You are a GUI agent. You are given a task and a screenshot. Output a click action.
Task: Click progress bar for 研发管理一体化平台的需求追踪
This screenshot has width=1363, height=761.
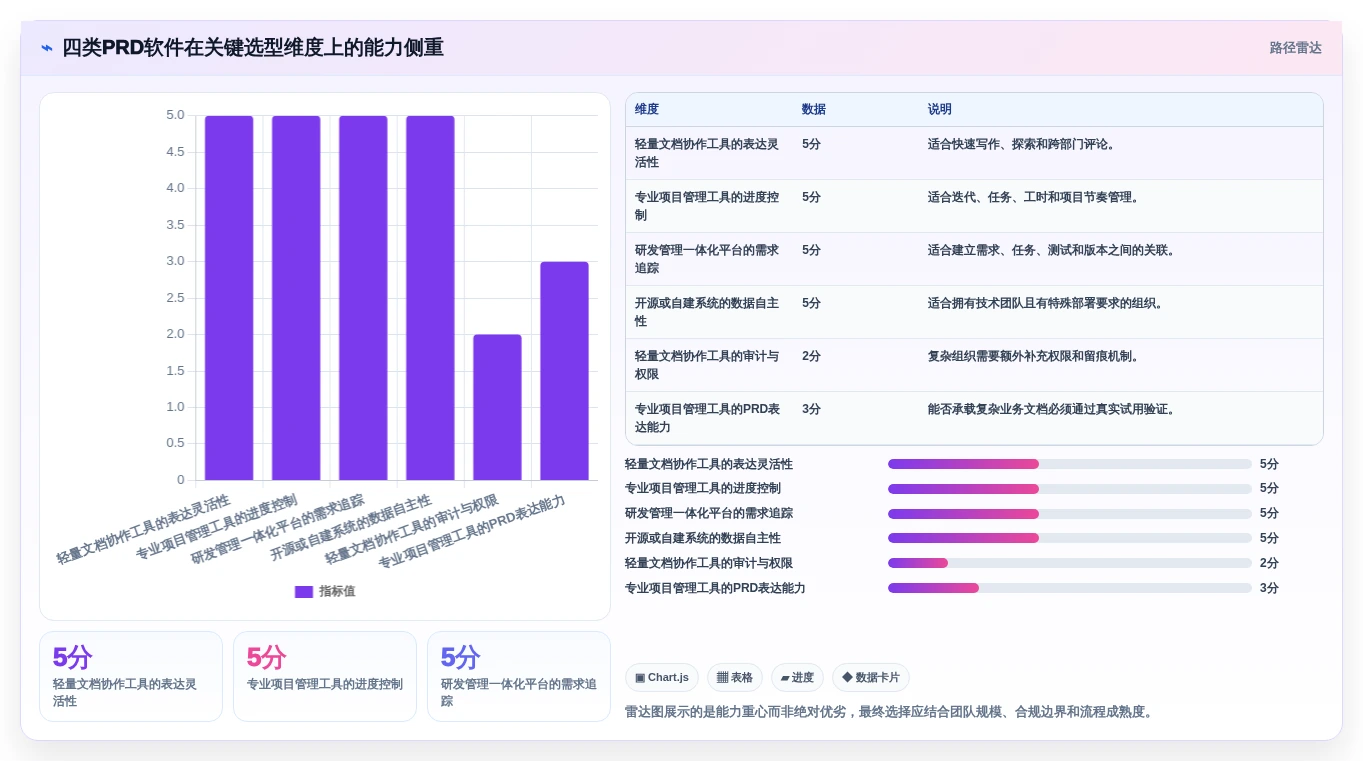pyautogui.click(x=1070, y=513)
